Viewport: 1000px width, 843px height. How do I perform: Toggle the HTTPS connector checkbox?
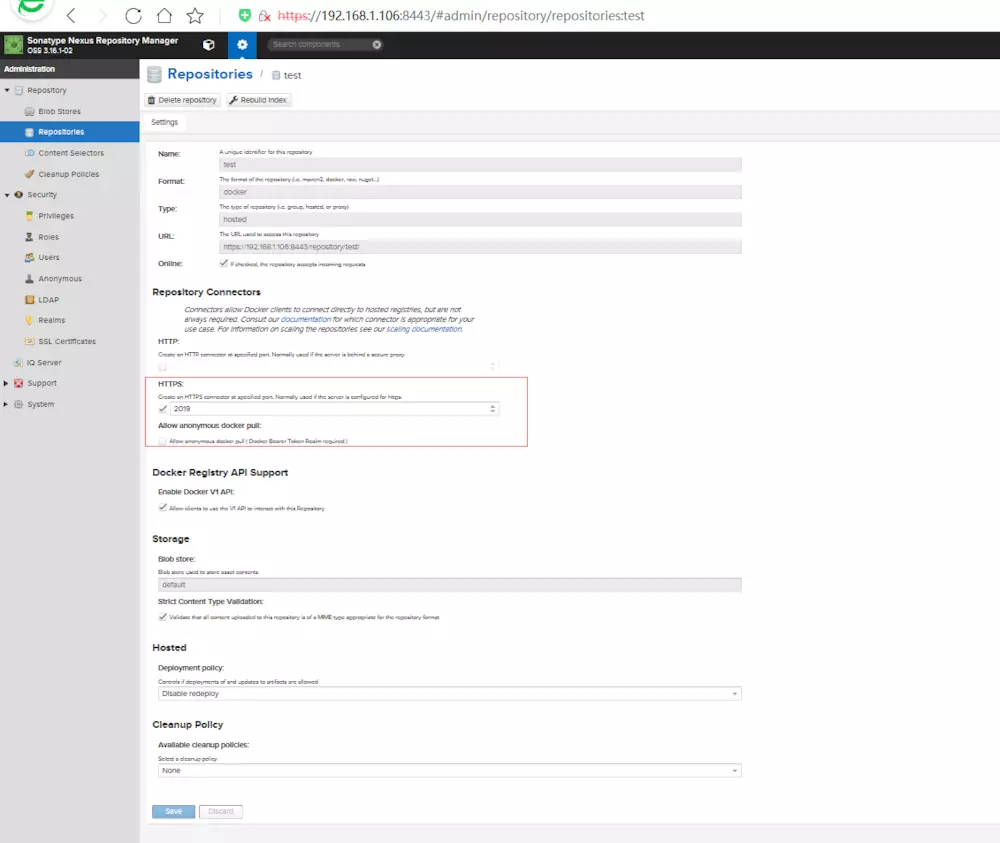[163, 409]
